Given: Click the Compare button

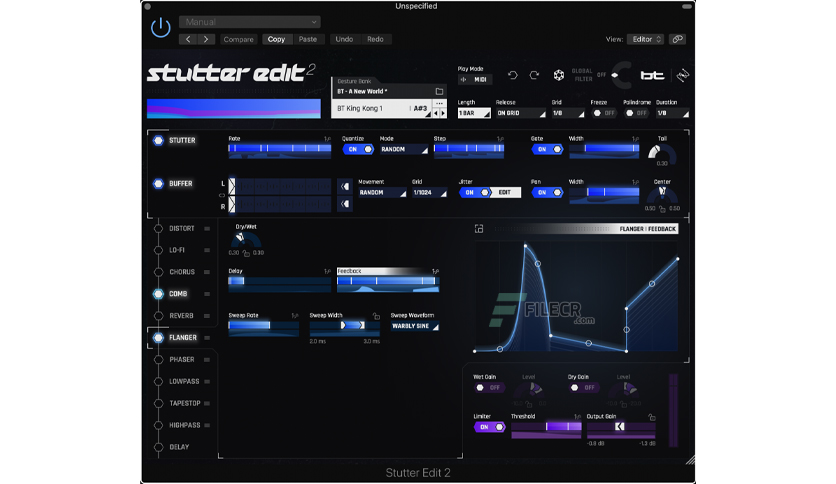Looking at the screenshot, I should point(238,39).
